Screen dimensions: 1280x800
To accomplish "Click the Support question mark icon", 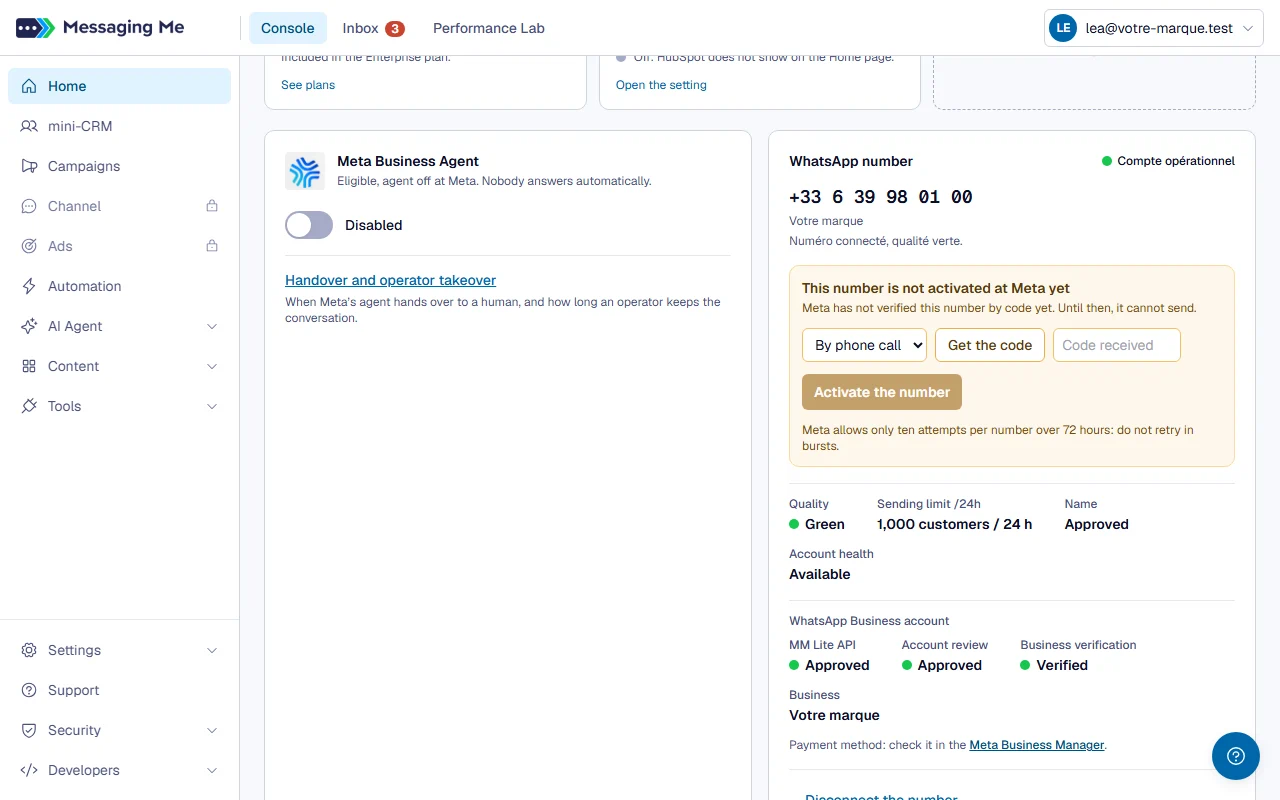I will click(x=29, y=690).
